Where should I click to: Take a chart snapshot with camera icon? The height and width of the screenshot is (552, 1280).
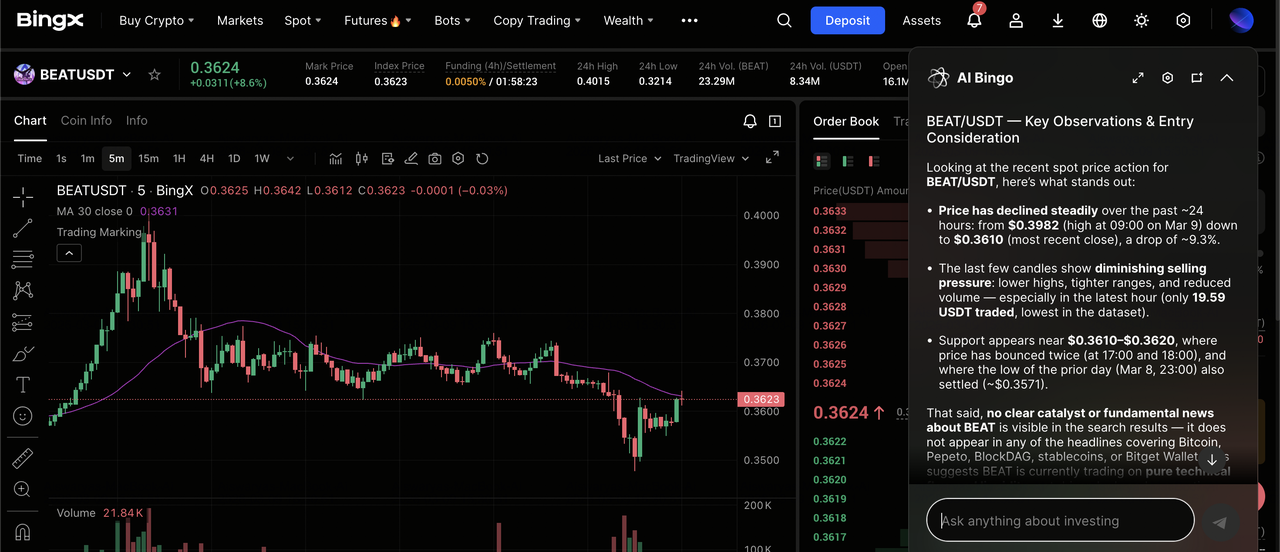[x=435, y=158]
